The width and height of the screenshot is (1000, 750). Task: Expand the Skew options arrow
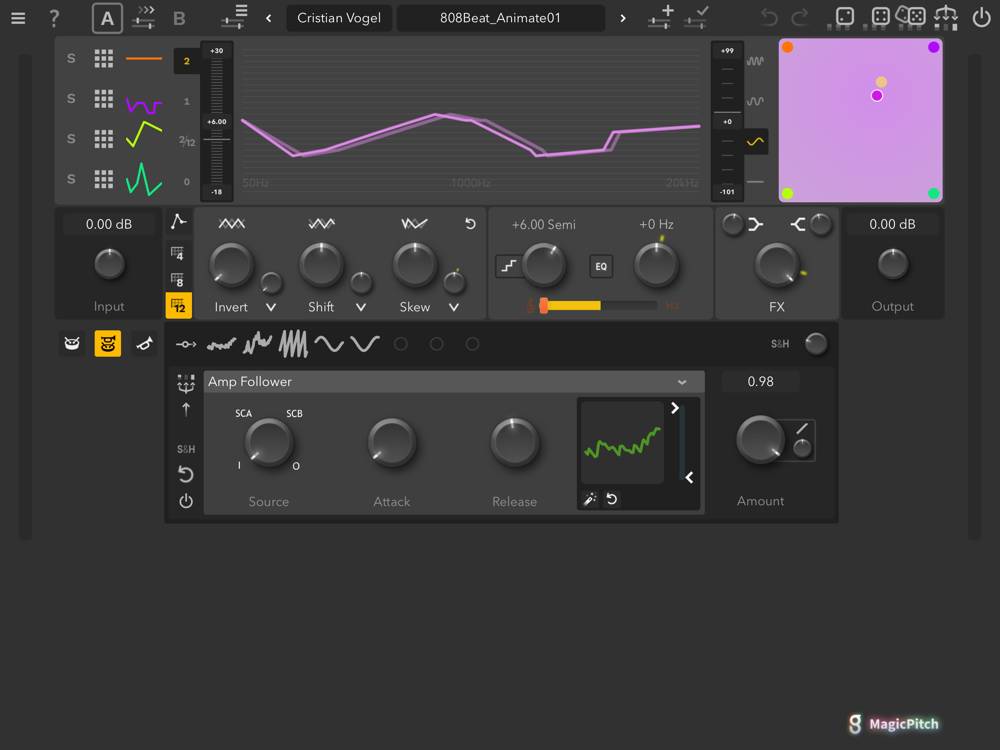pyautogui.click(x=454, y=307)
